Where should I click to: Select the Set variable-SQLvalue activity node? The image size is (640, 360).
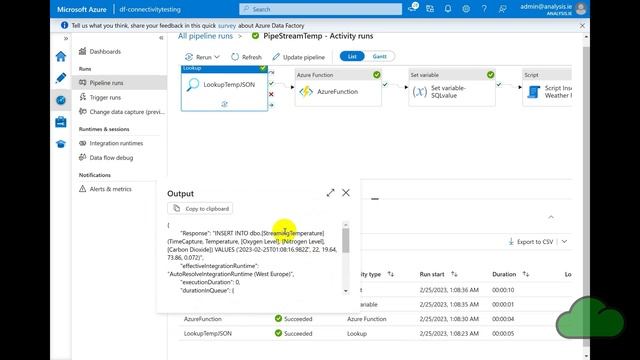tap(452, 88)
